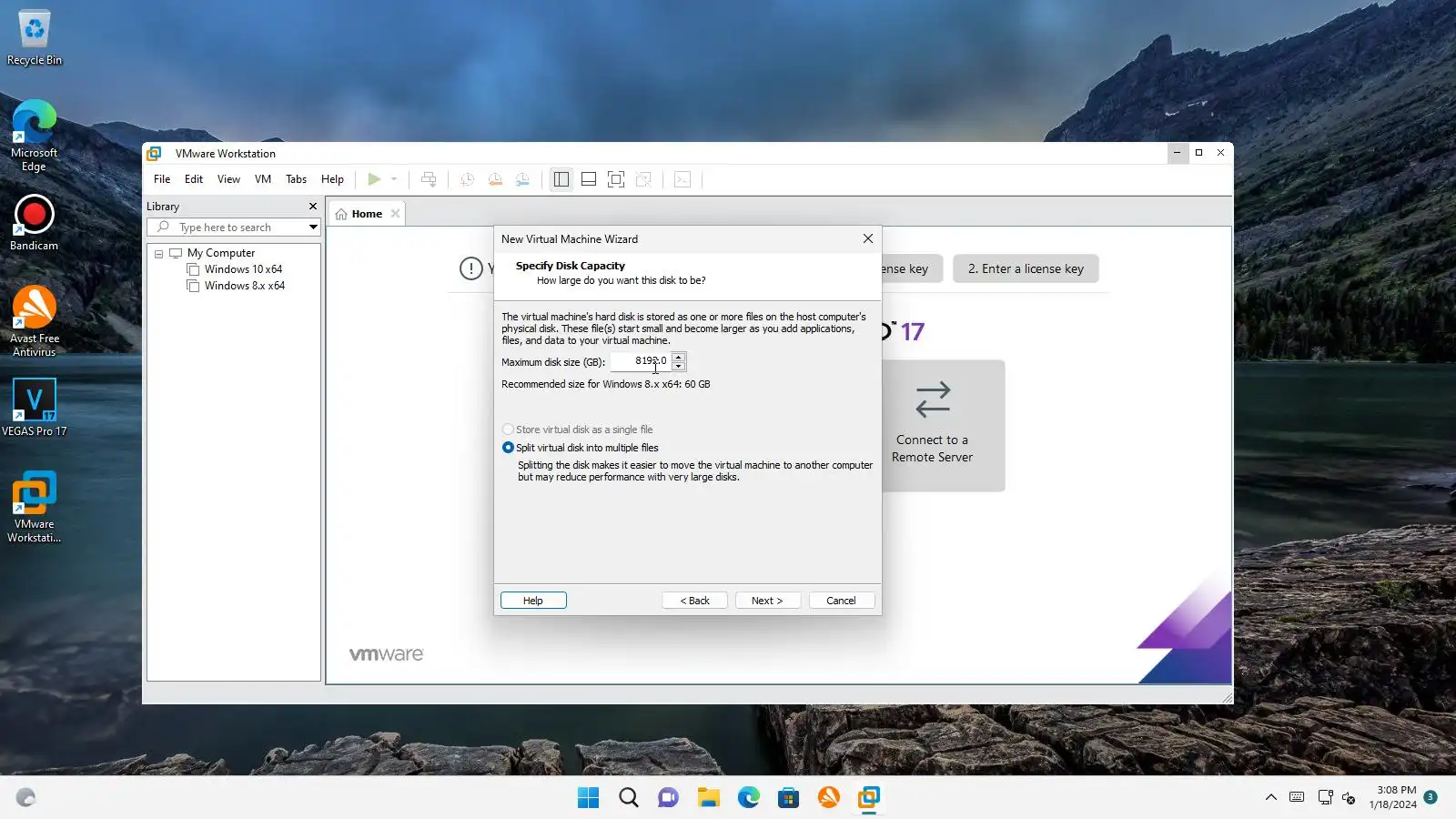The height and width of the screenshot is (819, 1456).
Task: Click the Unity mode toolbar icon
Action: click(x=643, y=179)
